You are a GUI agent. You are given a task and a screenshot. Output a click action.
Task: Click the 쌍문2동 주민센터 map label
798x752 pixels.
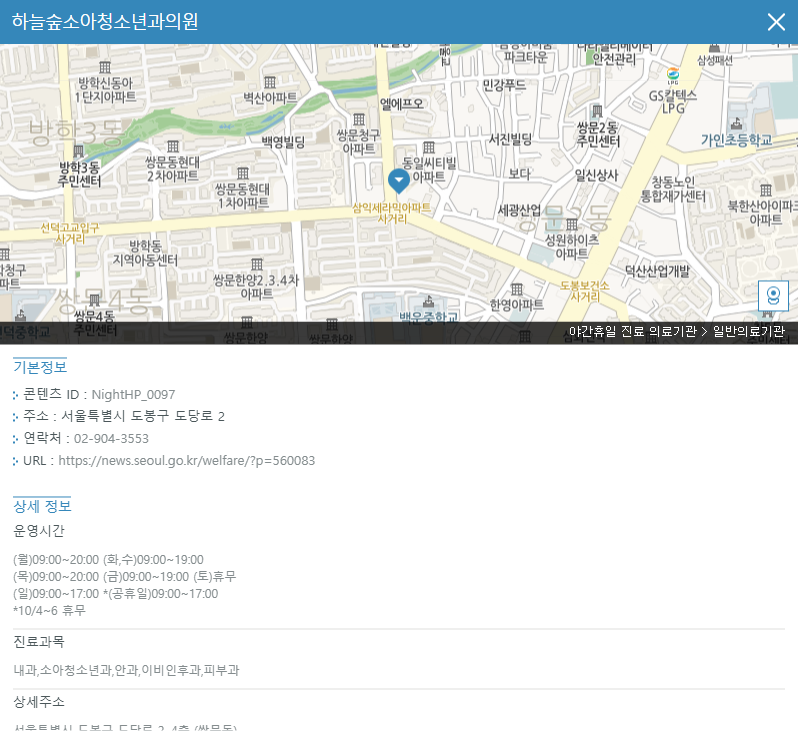point(597,134)
